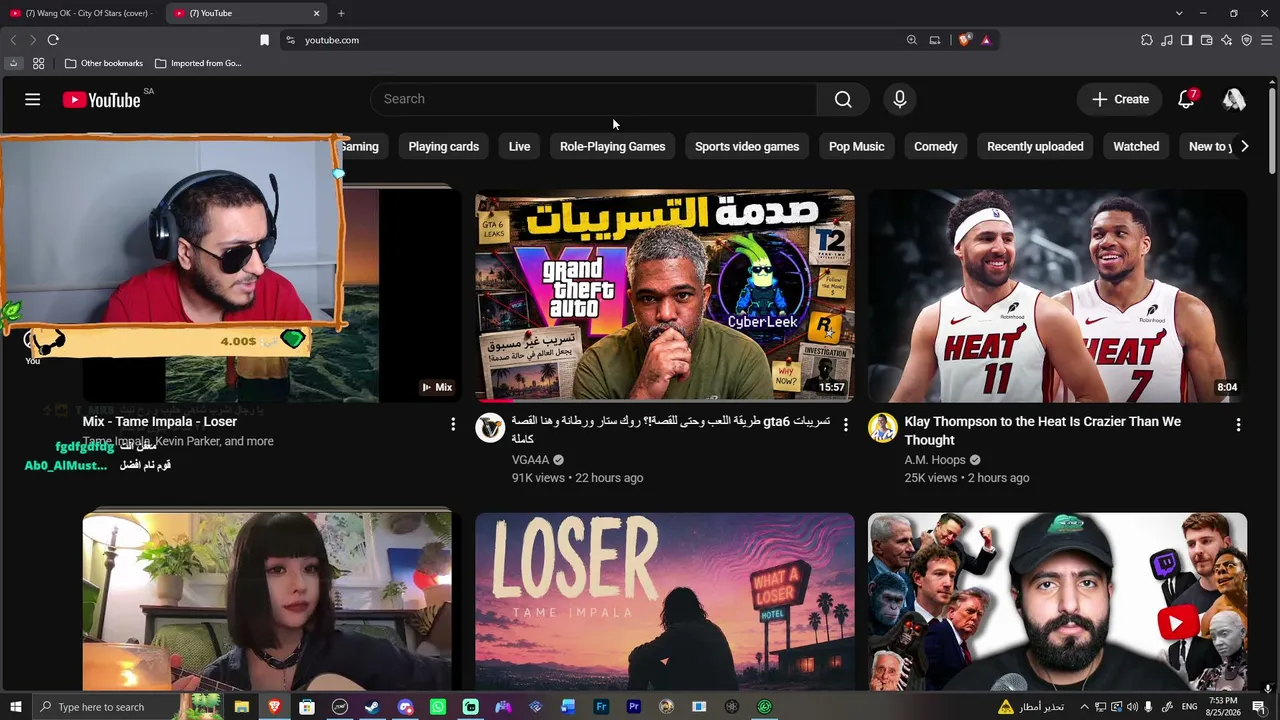The height and width of the screenshot is (720, 1280).
Task: Close the active YouTube tab
Action: pyautogui.click(x=317, y=13)
